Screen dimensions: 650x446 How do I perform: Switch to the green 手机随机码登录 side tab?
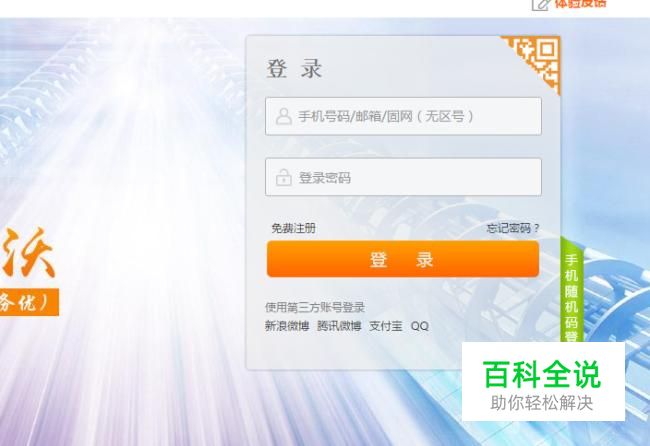coord(572,290)
